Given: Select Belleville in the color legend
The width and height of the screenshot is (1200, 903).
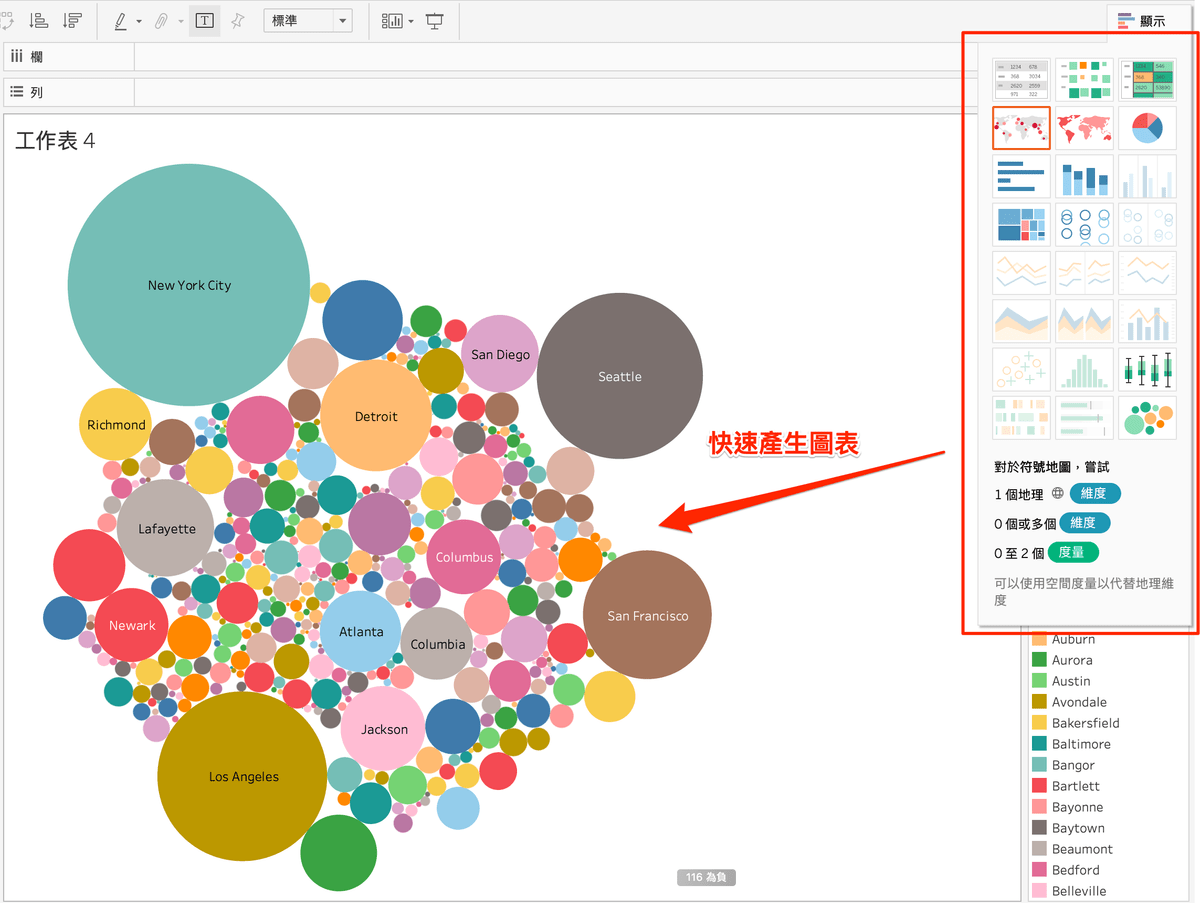Looking at the screenshot, I should point(1079,891).
